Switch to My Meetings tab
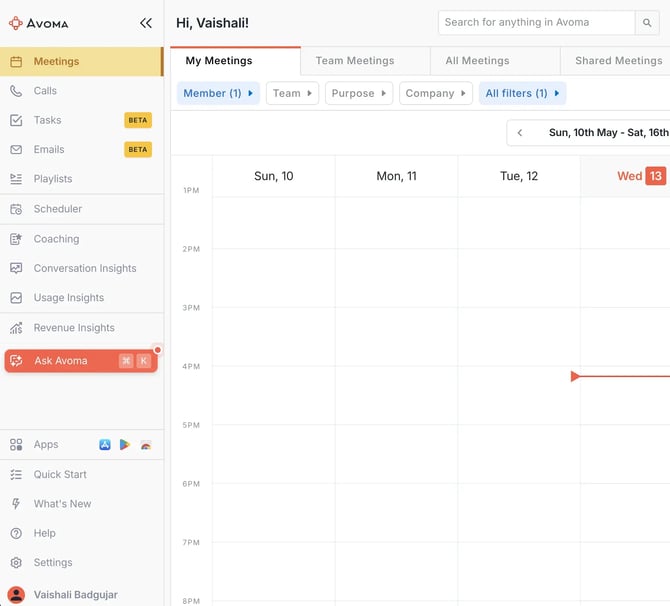The width and height of the screenshot is (670, 606). (235, 61)
